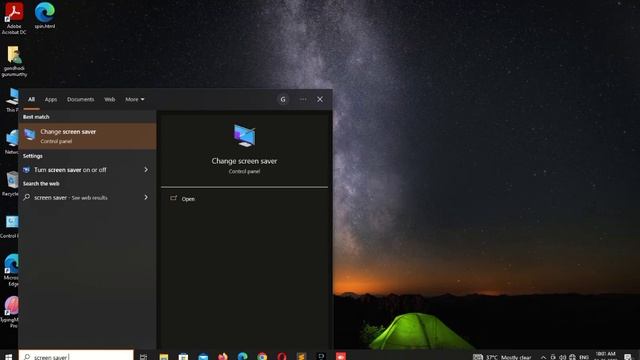Viewport: 640px width, 360px height.
Task: Open Microsoft Edge from the taskbar
Action: [242, 357]
